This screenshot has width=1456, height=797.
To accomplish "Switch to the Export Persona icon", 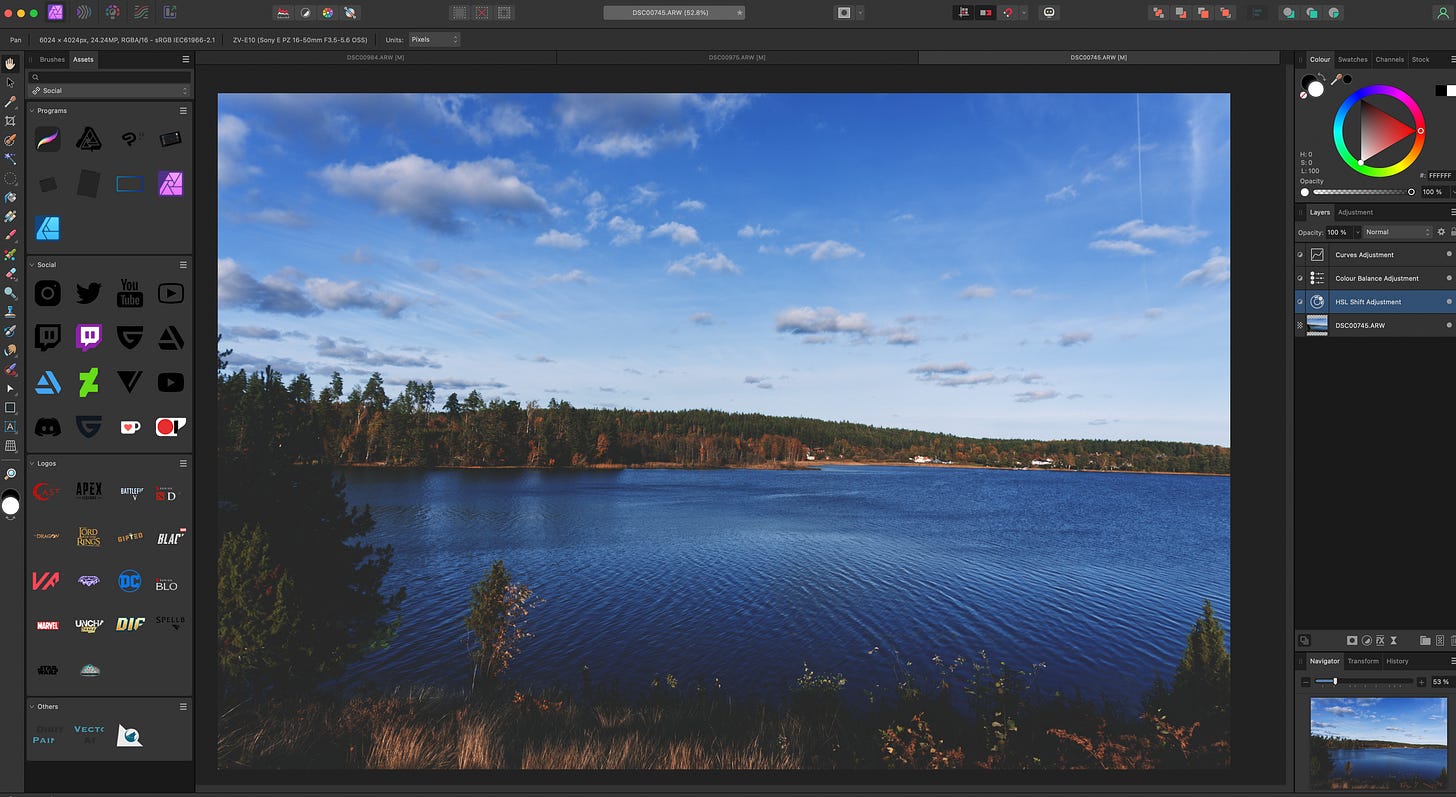I will coord(169,13).
